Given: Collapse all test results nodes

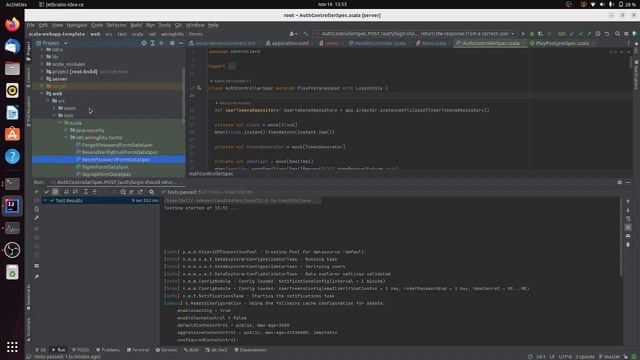Looking at the screenshot, I should click(x=95, y=192).
